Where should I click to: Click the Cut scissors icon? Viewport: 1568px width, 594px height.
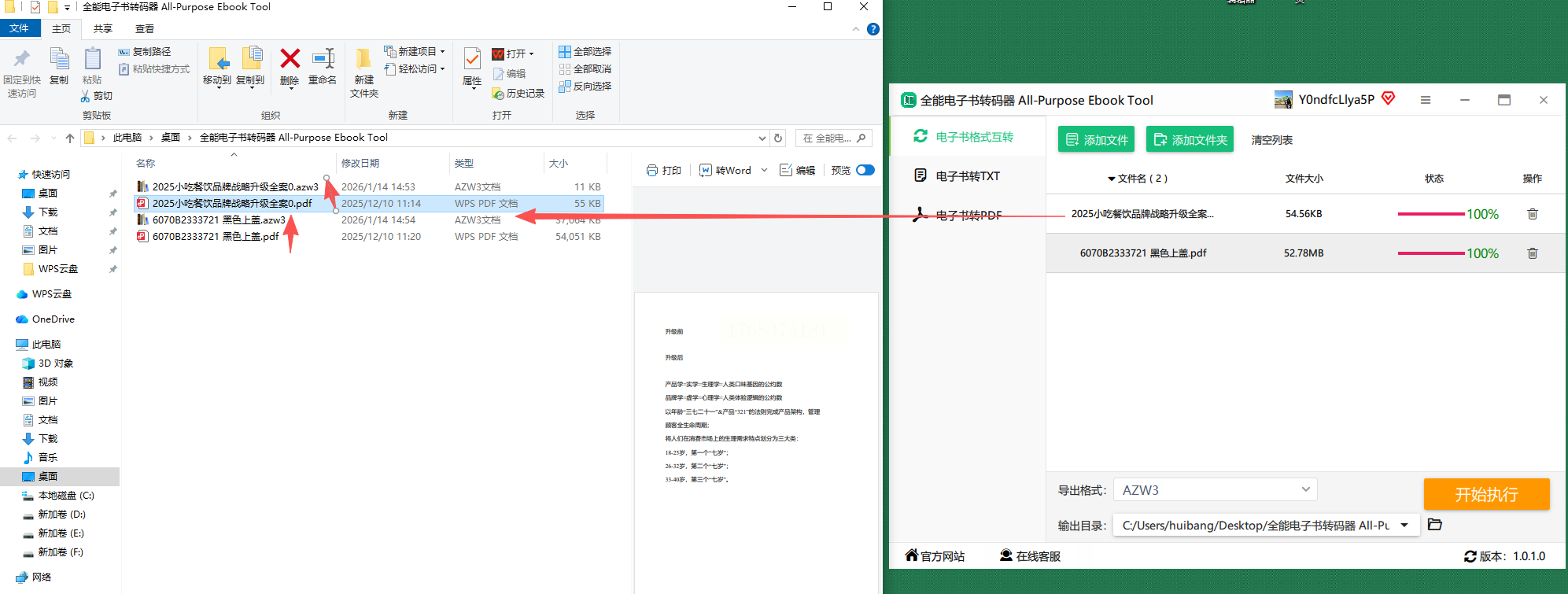(x=86, y=96)
